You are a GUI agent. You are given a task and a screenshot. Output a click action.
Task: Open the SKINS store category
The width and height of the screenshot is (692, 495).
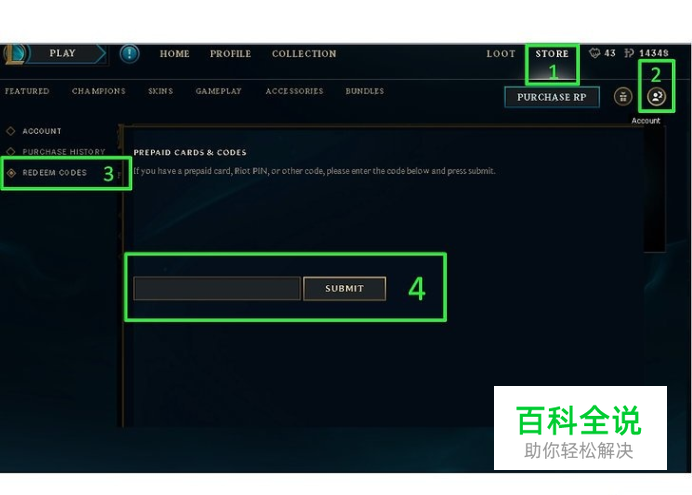[x=161, y=91]
